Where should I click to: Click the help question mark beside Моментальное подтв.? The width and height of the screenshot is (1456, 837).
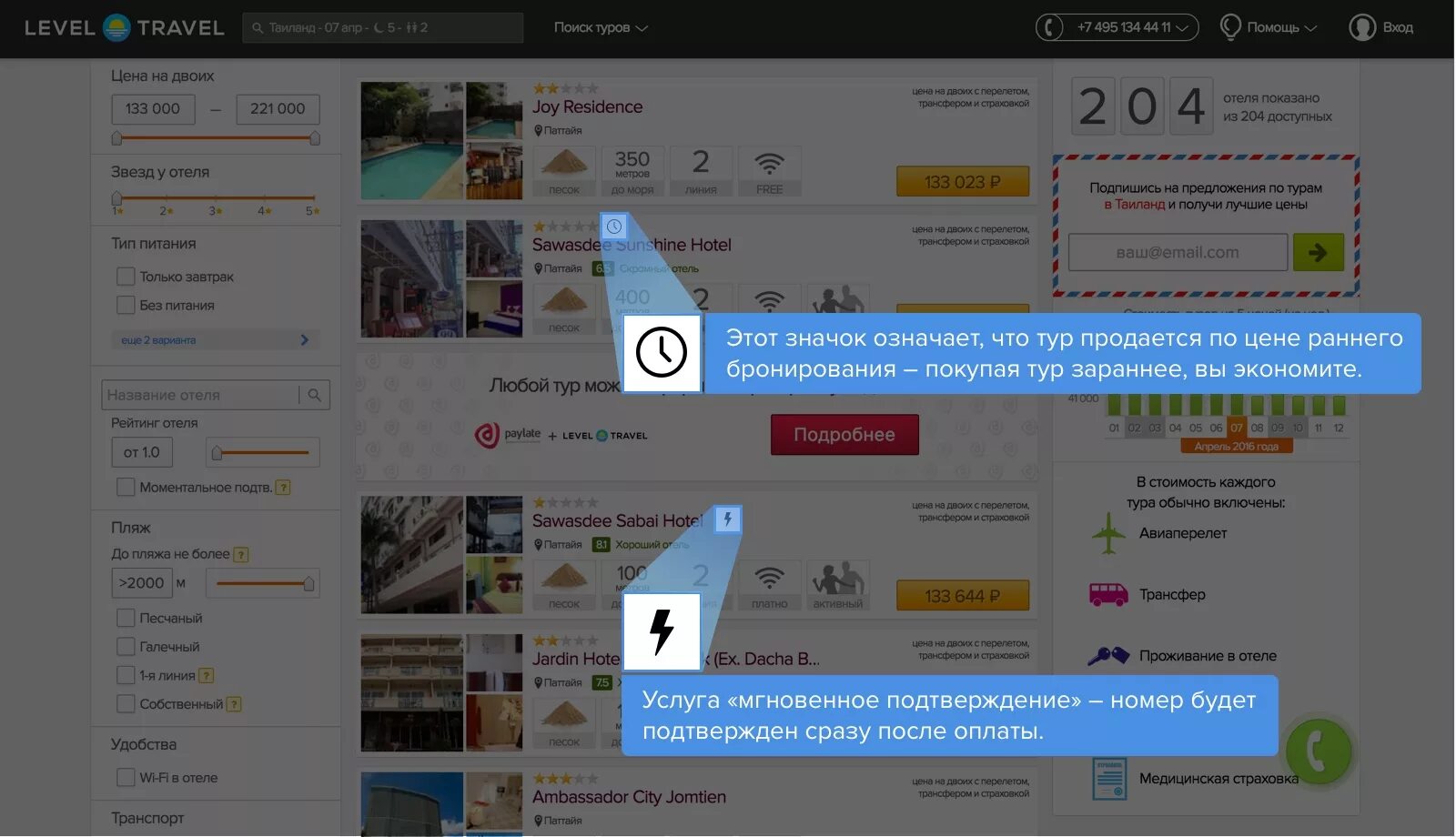(283, 488)
